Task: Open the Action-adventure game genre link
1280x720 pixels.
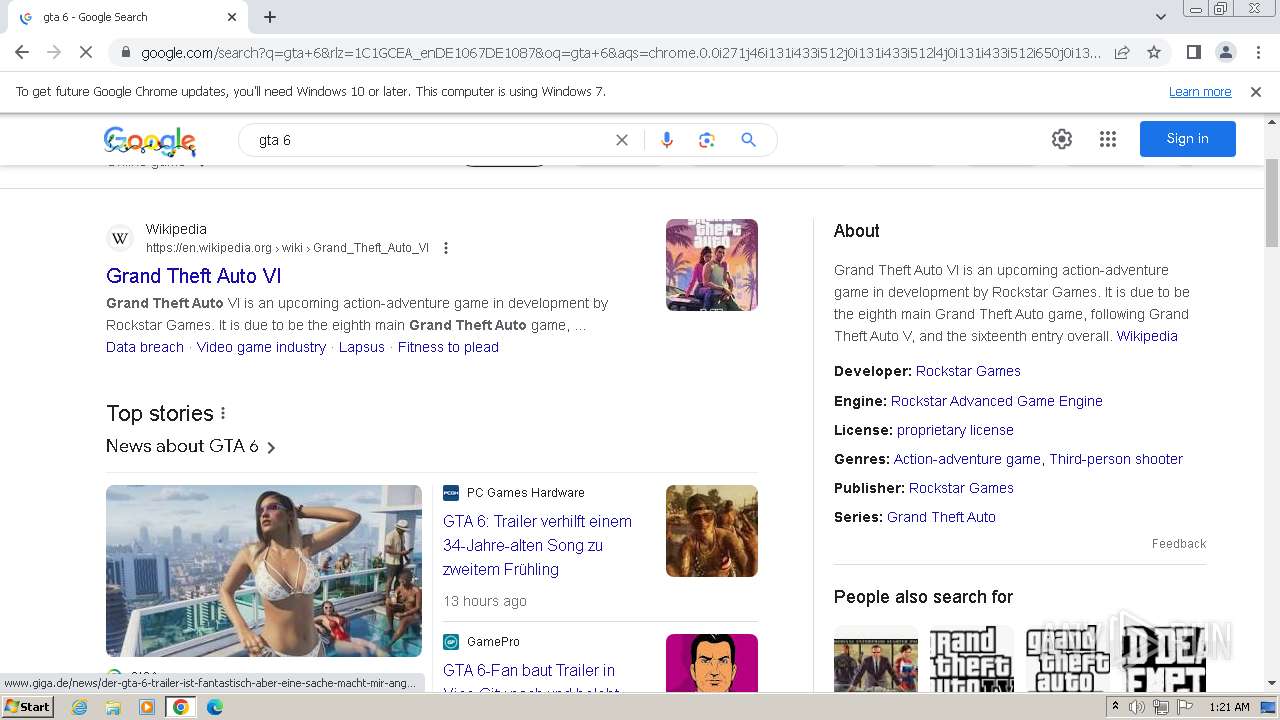Action: [967, 459]
